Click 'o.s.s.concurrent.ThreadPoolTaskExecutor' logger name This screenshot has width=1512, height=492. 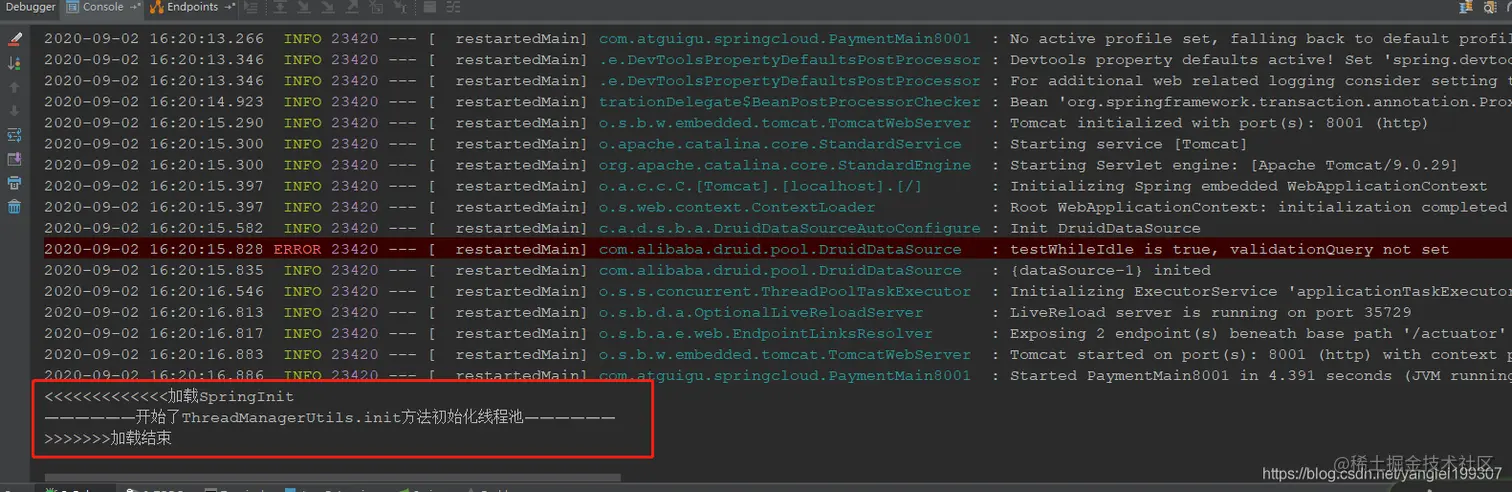(x=785, y=291)
